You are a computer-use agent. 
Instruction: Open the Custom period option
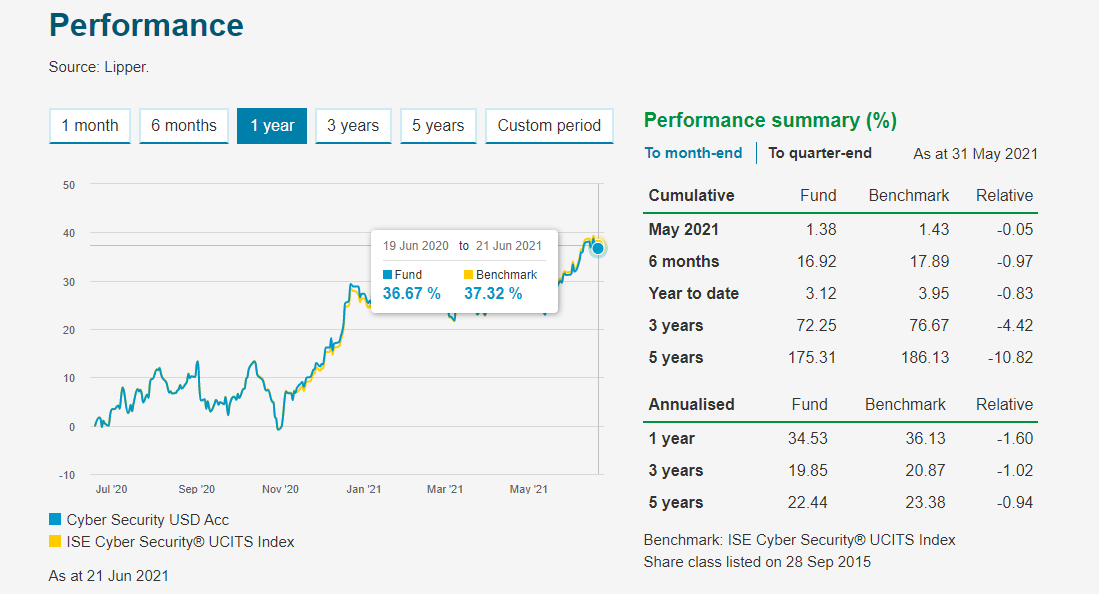(549, 126)
